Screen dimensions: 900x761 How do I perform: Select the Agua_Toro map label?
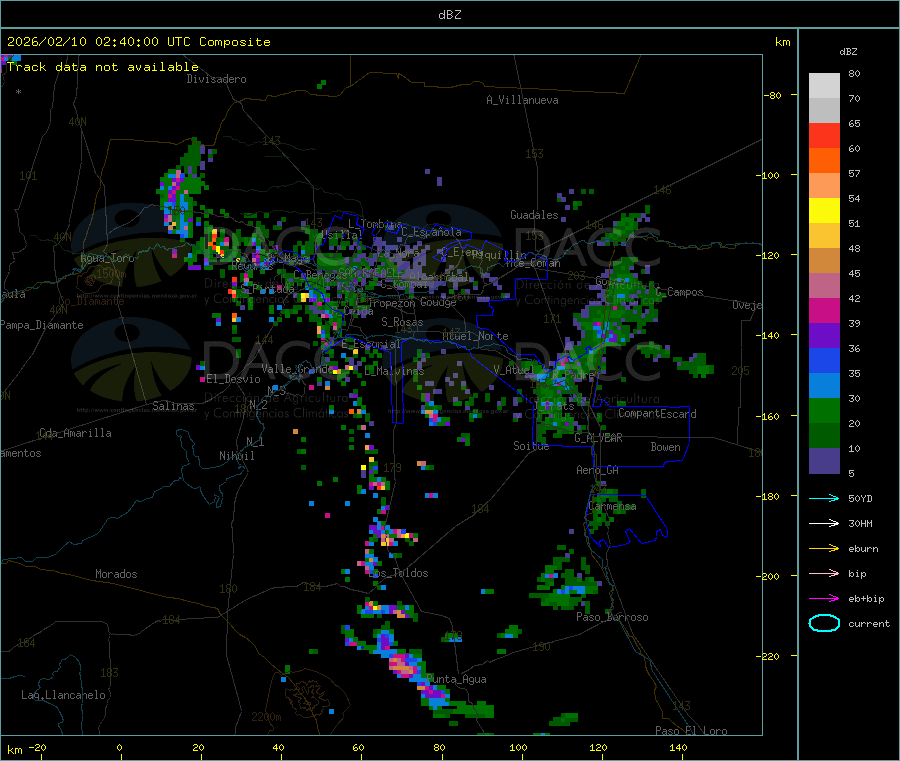[107, 258]
